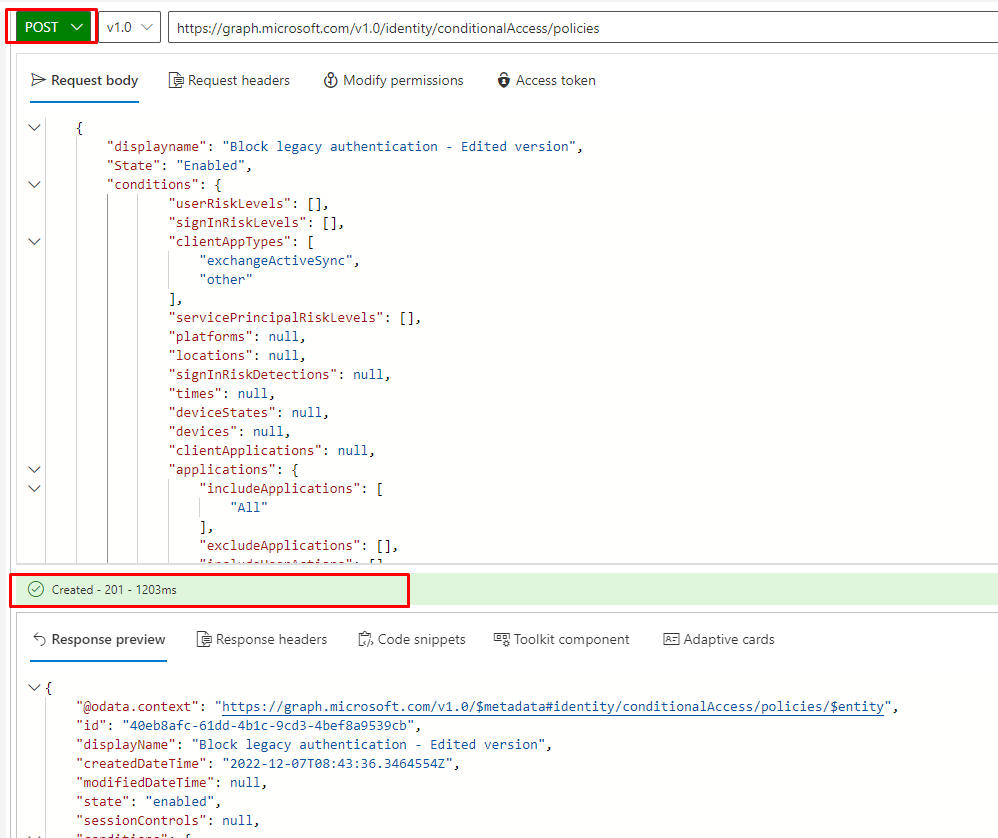Image resolution: width=998 pixels, height=838 pixels.
Task: Click the Modify permissions icon
Action: (331, 80)
